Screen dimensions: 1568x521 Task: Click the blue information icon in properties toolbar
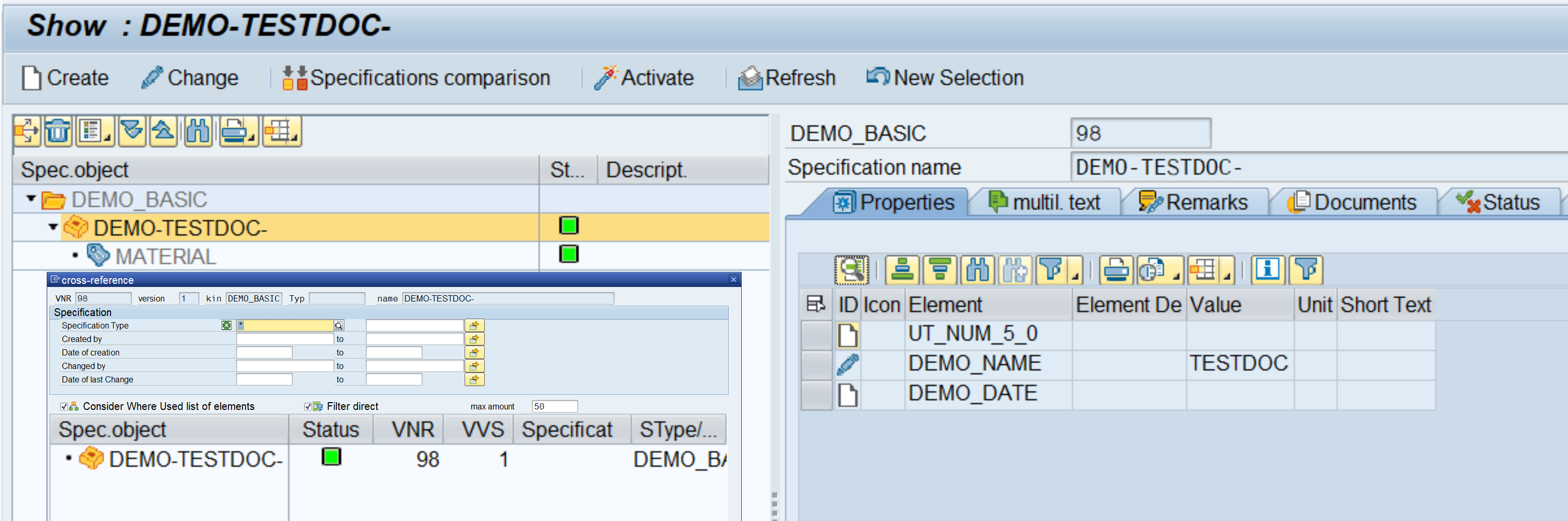1267,270
